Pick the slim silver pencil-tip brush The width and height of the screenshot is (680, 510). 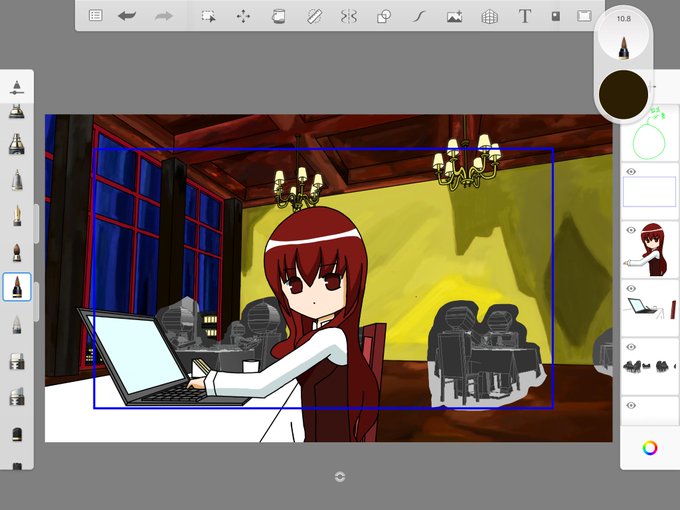16,180
